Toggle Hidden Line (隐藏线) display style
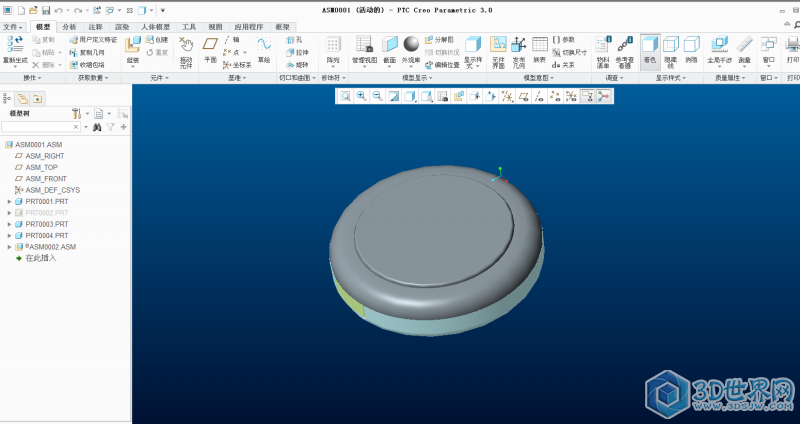Image resolution: width=800 pixels, height=424 pixels. click(671, 51)
